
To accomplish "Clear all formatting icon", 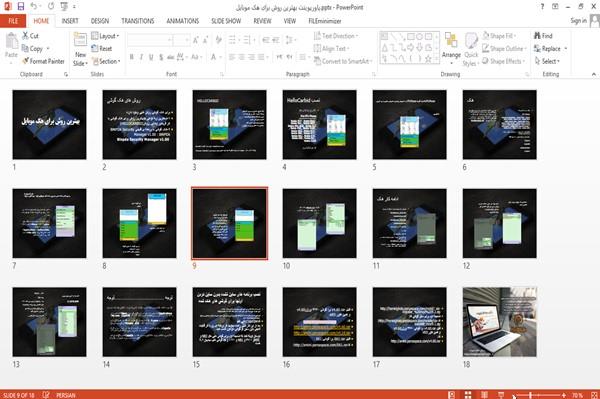I will 218,40.
